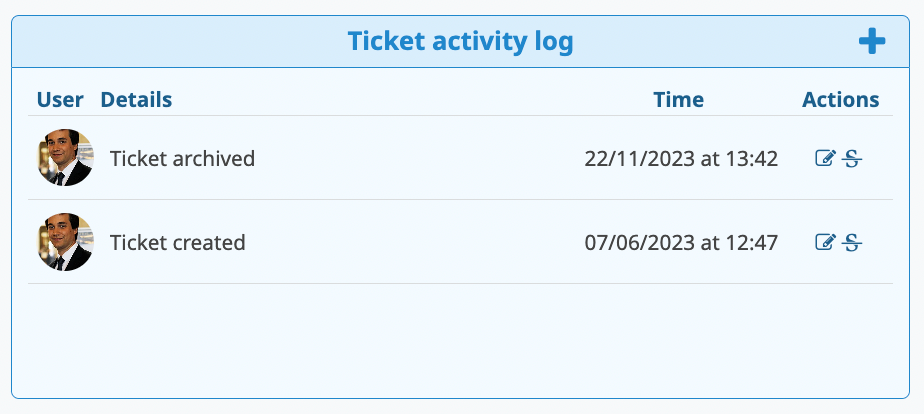Strike through the Ticket archived entry
924x414 pixels.
[x=852, y=158]
